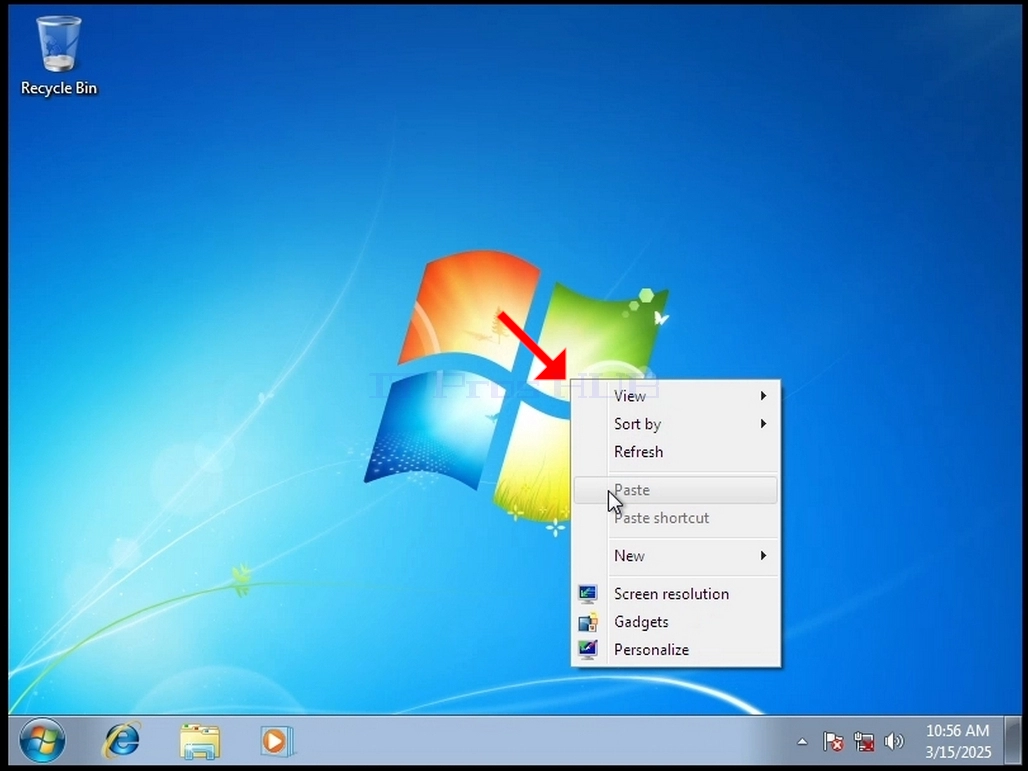This screenshot has width=1028, height=771.
Task: Open the New submenu
Action: pyautogui.click(x=675, y=556)
